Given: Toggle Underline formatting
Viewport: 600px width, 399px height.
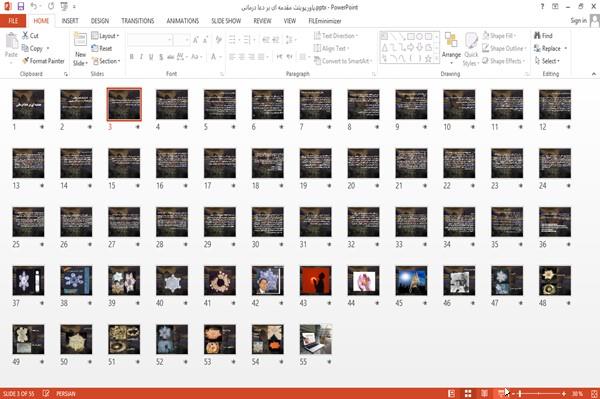Looking at the screenshot, I should (151, 57).
